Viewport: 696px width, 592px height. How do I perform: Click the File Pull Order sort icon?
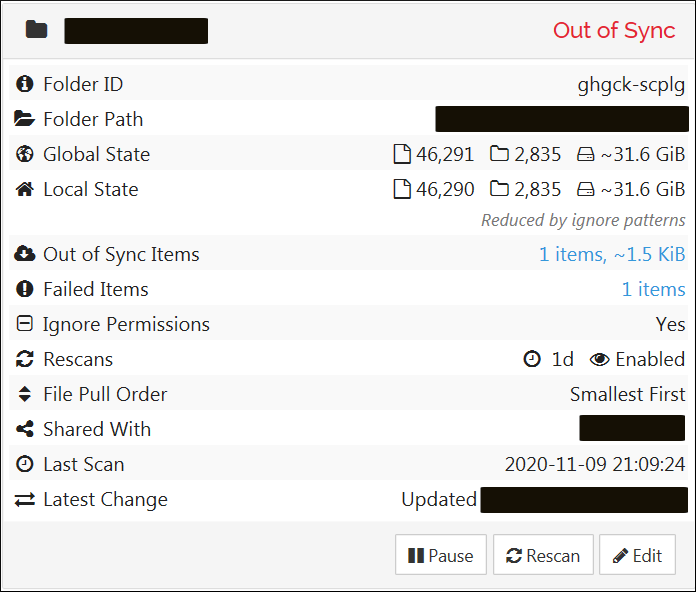point(25,395)
